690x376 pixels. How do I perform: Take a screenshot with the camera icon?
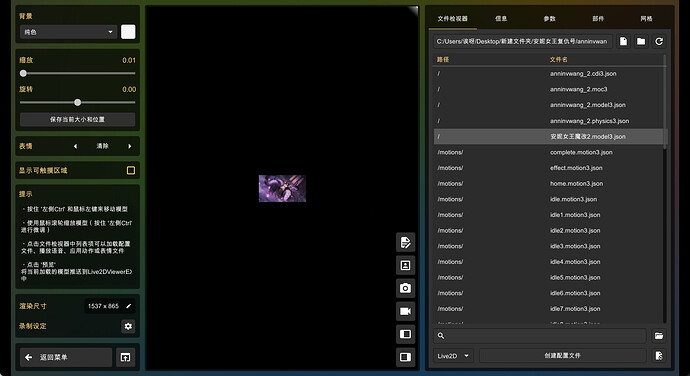[x=405, y=288]
